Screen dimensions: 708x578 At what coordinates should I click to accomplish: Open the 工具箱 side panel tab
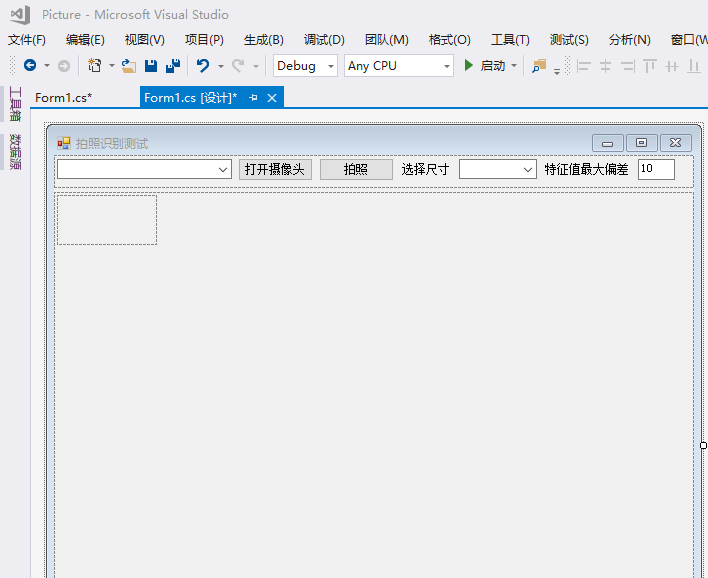14,104
